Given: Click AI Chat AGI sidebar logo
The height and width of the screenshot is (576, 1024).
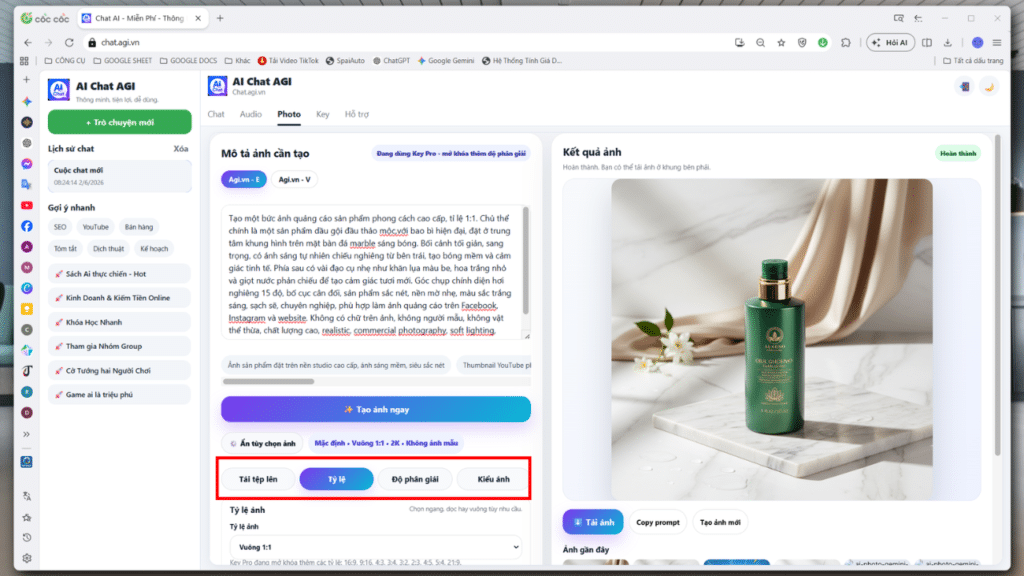Looking at the screenshot, I should pyautogui.click(x=59, y=89).
